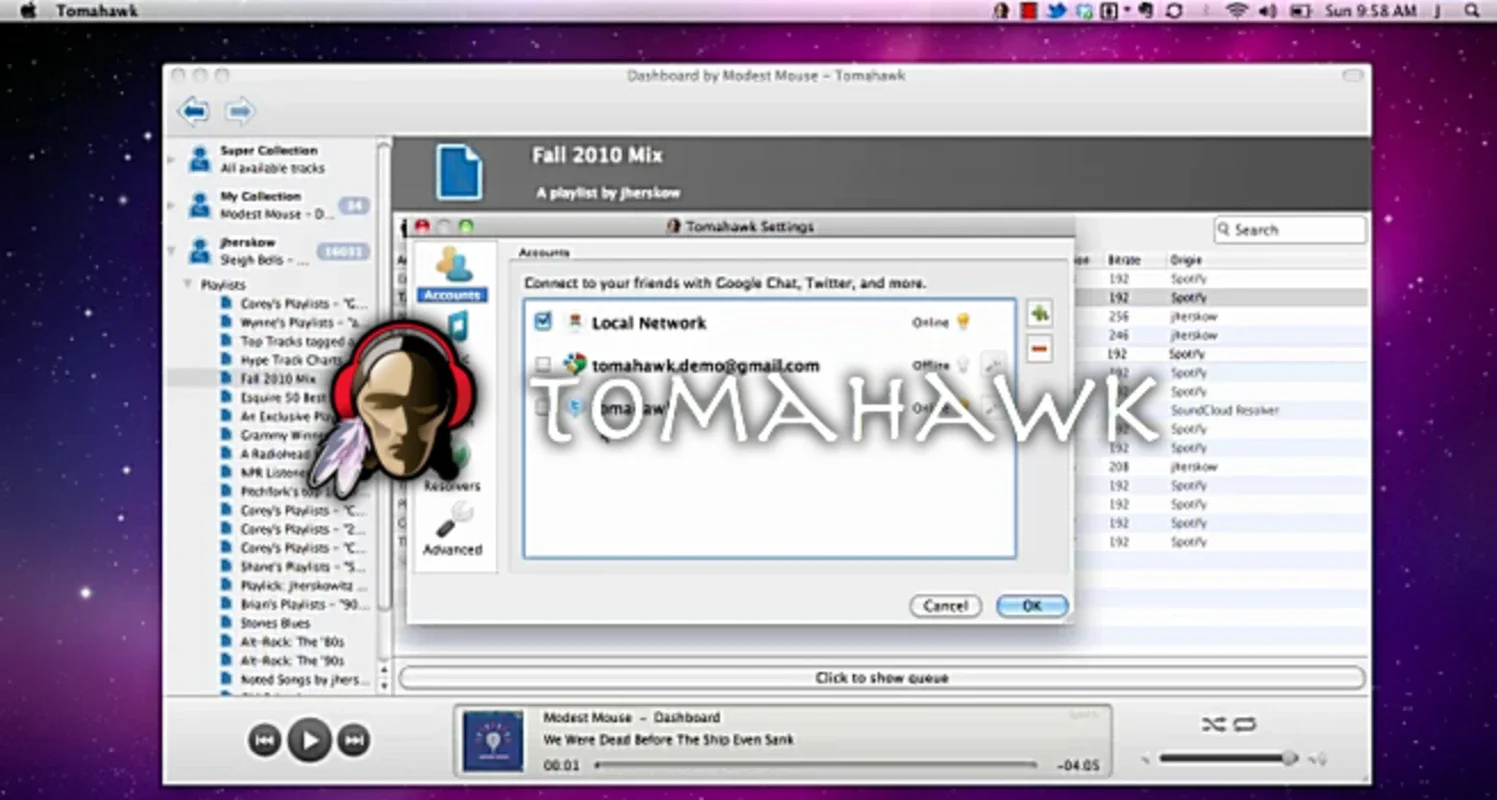
Task: Click Cancel in Tomahawk Settings
Action: 945,606
